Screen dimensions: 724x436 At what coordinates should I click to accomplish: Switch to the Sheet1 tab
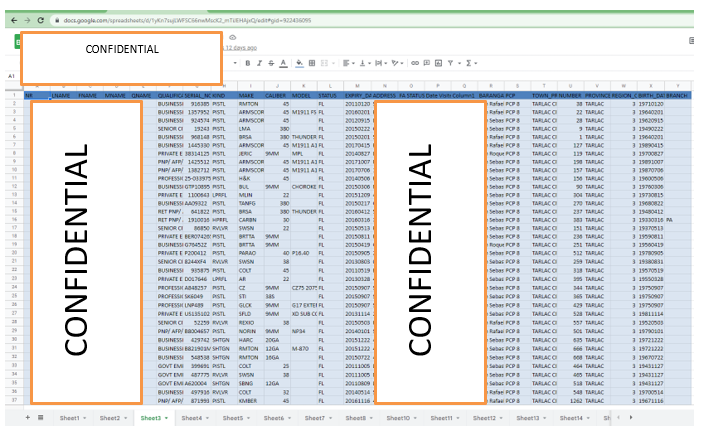coord(69,418)
